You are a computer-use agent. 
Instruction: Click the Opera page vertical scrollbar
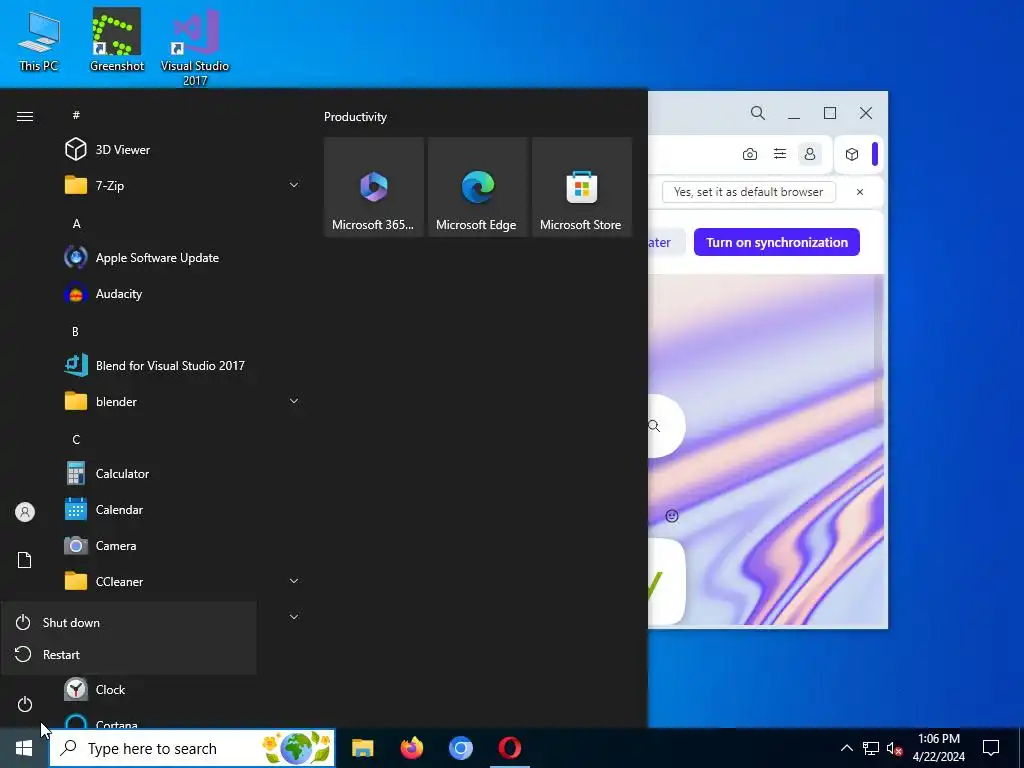coord(879,349)
